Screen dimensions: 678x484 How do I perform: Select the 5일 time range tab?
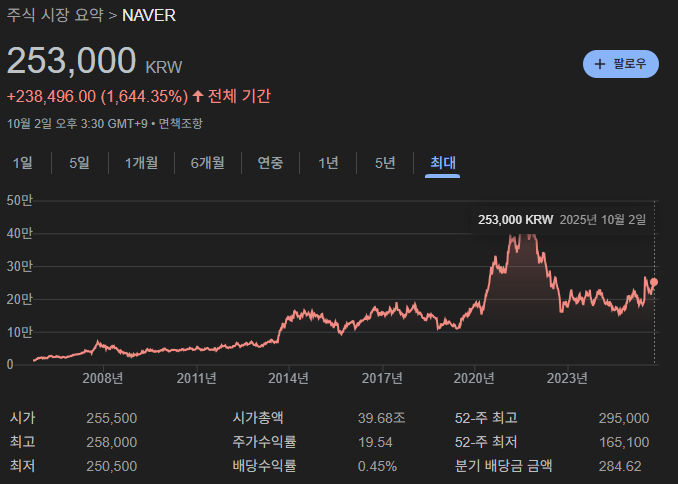coord(80,163)
